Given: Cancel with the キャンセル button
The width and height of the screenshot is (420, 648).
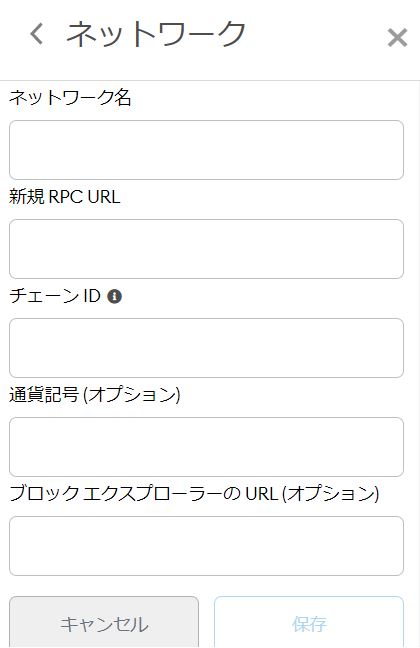Looking at the screenshot, I should point(104,622).
